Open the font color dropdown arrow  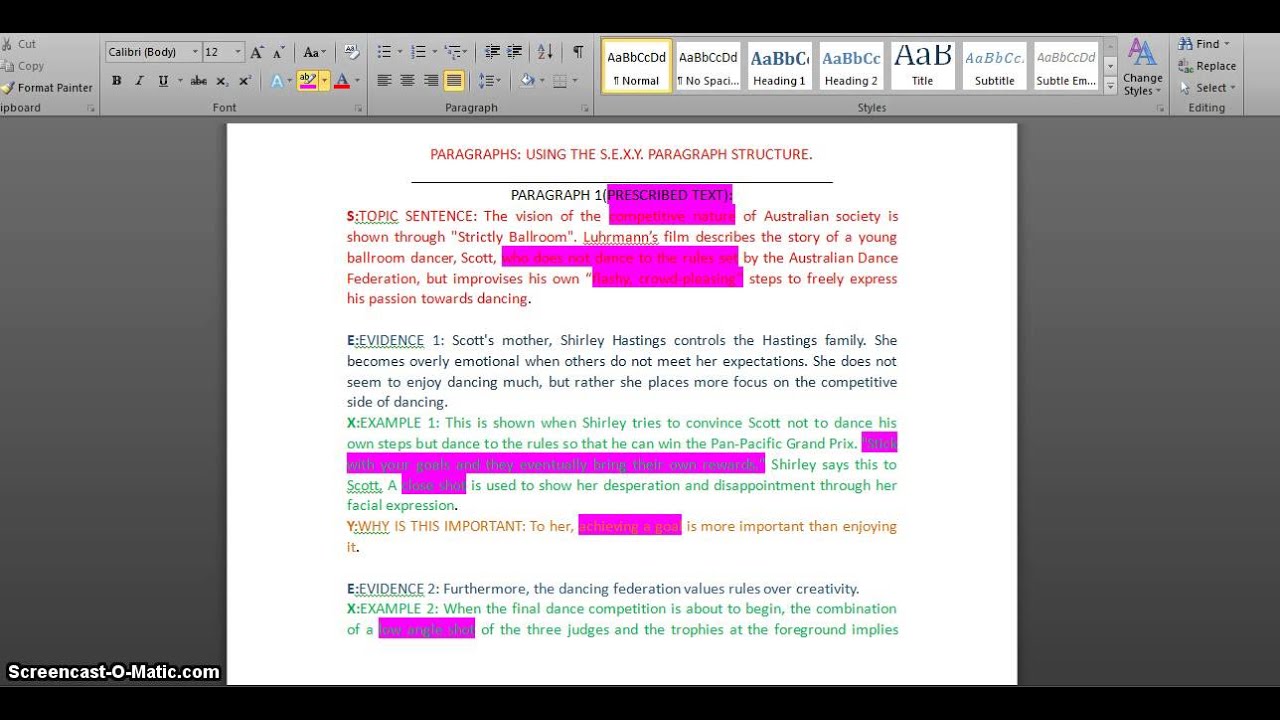357,81
